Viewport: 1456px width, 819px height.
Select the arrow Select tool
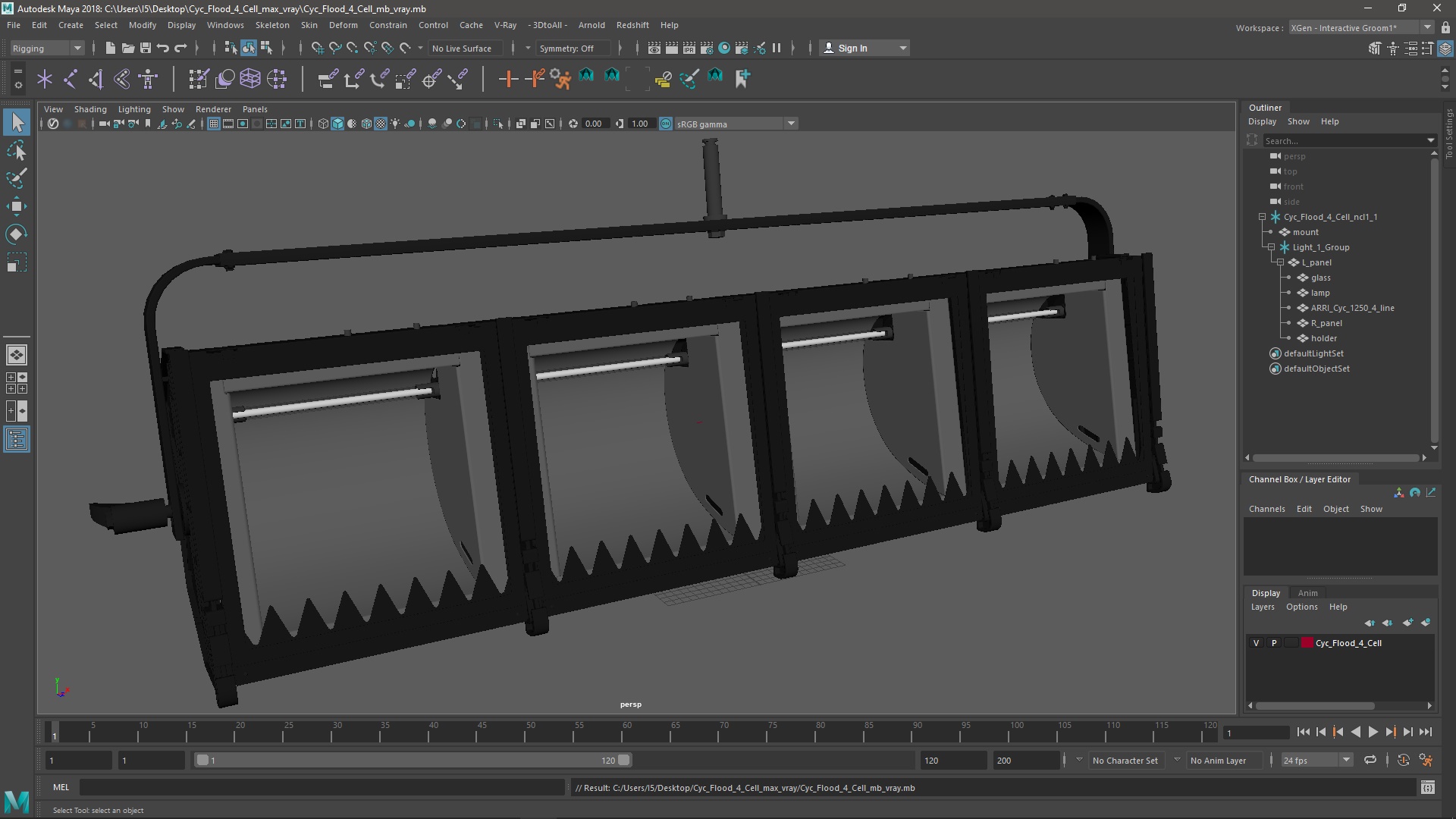pos(17,122)
